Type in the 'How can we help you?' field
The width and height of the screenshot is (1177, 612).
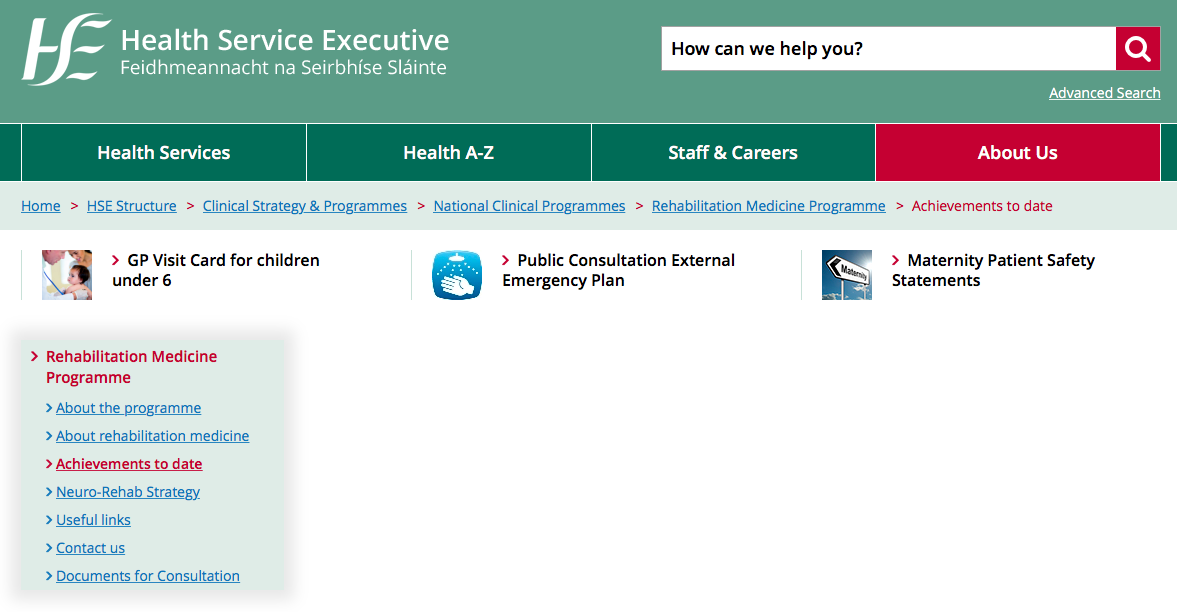coord(888,49)
